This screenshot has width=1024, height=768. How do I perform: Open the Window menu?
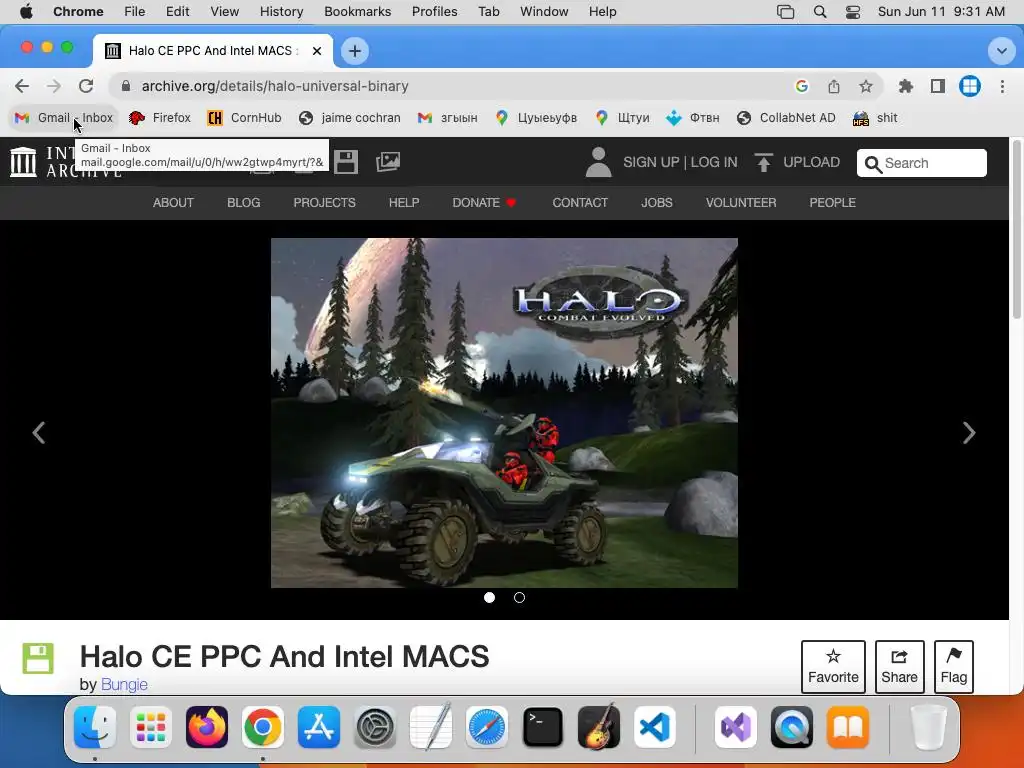[544, 12]
